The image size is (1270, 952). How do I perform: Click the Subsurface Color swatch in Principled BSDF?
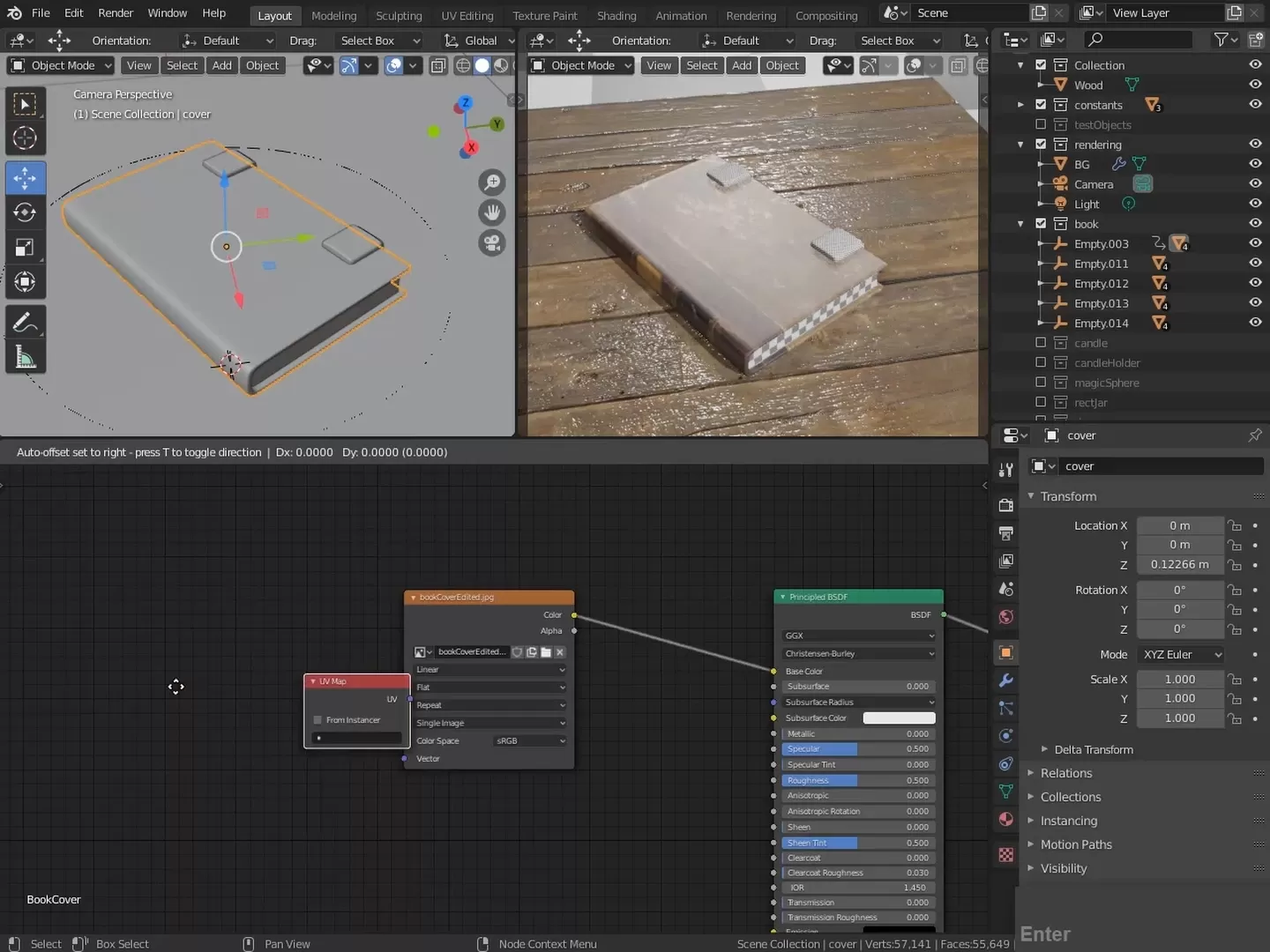point(899,718)
